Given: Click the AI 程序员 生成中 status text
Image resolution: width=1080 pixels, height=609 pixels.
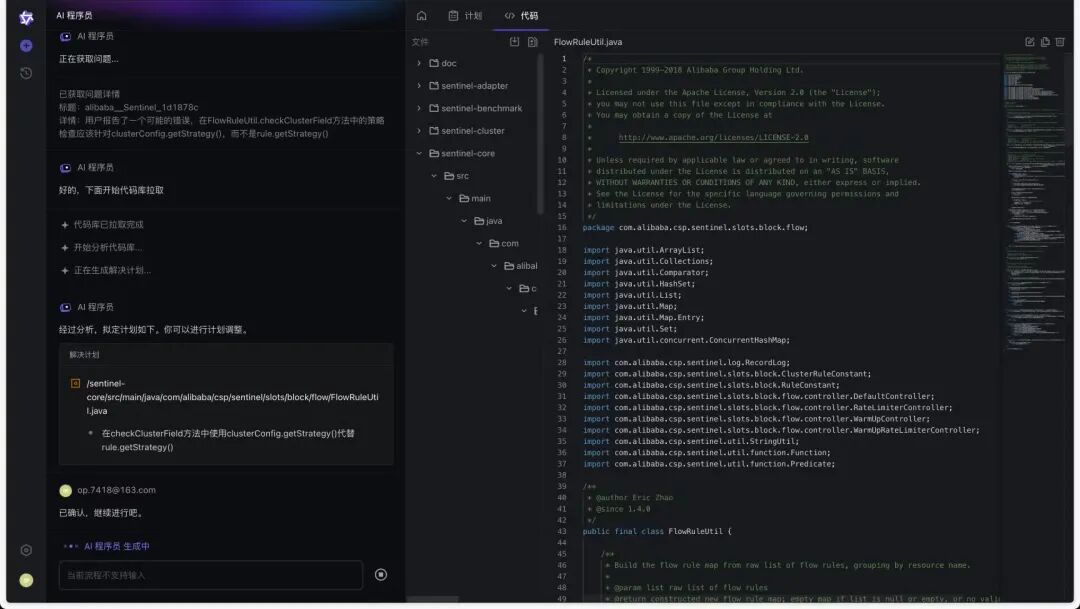Looking at the screenshot, I should coord(116,546).
